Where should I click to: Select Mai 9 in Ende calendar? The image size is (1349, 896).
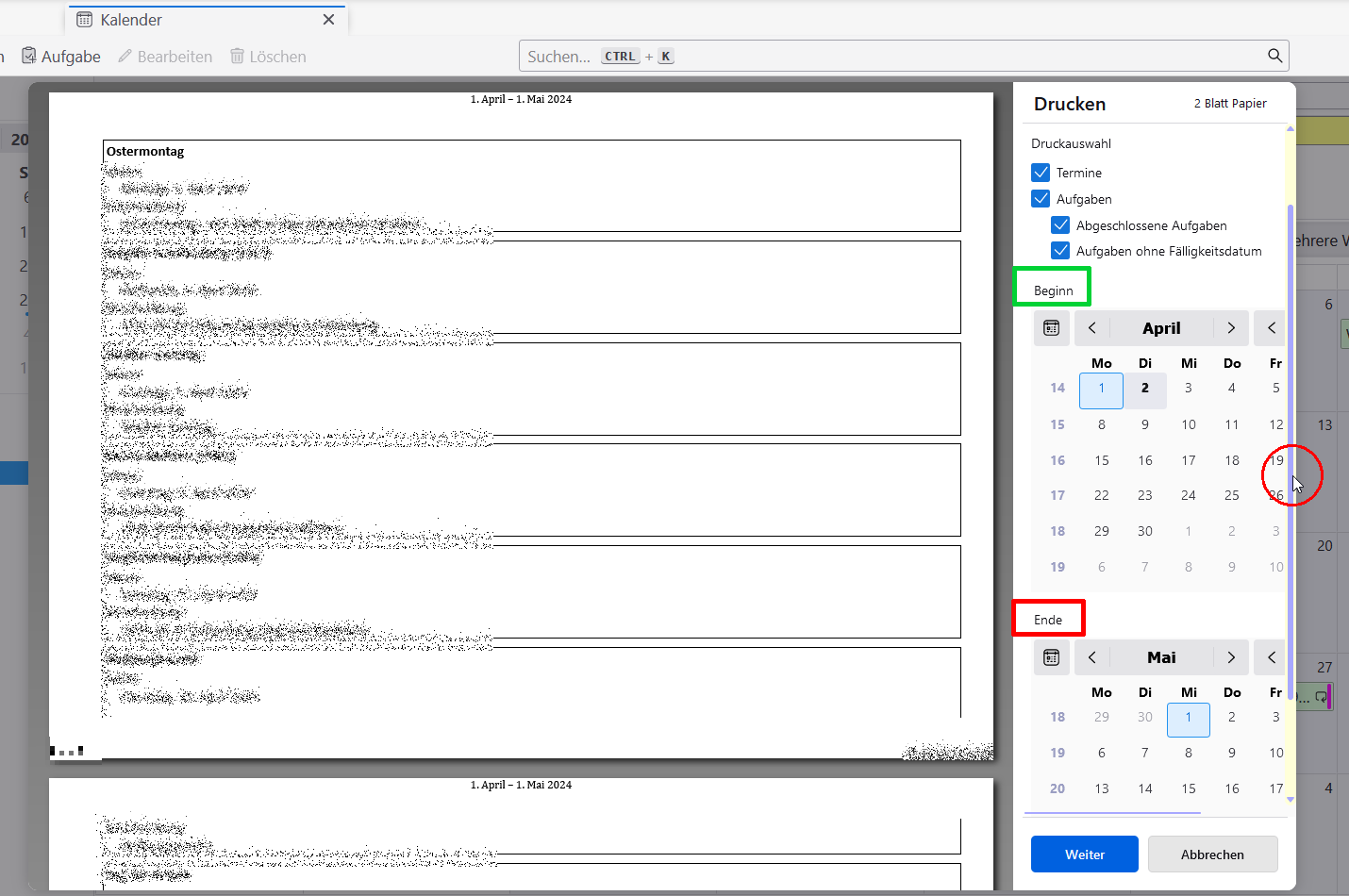coord(1232,753)
